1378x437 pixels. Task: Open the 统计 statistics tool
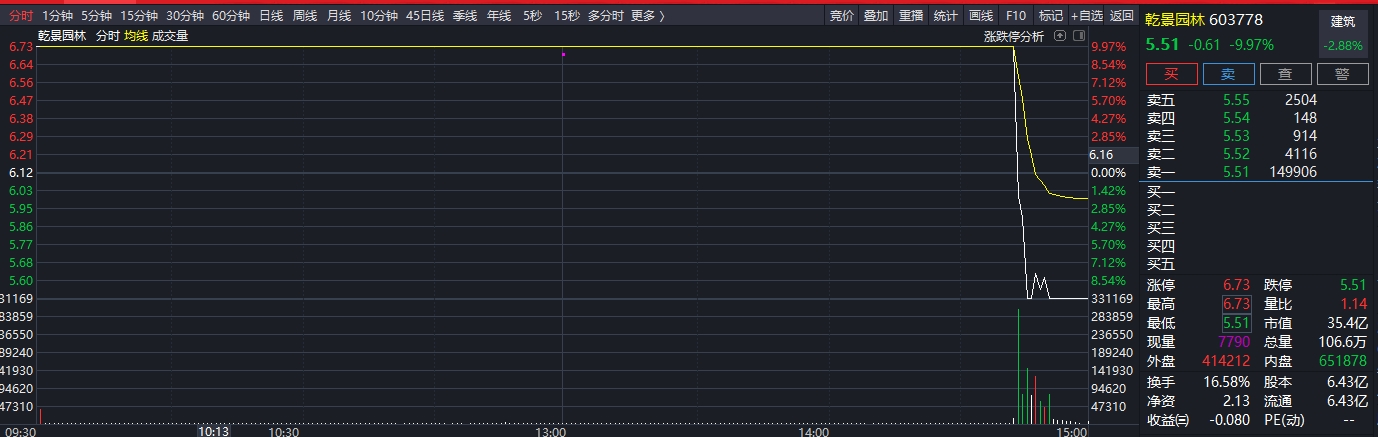(x=945, y=16)
